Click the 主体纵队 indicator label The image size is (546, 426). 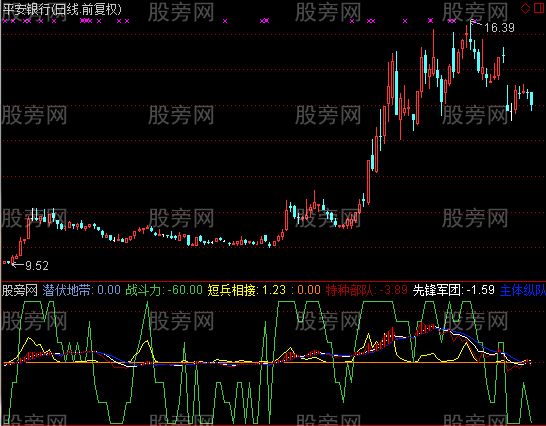pyautogui.click(x=523, y=290)
